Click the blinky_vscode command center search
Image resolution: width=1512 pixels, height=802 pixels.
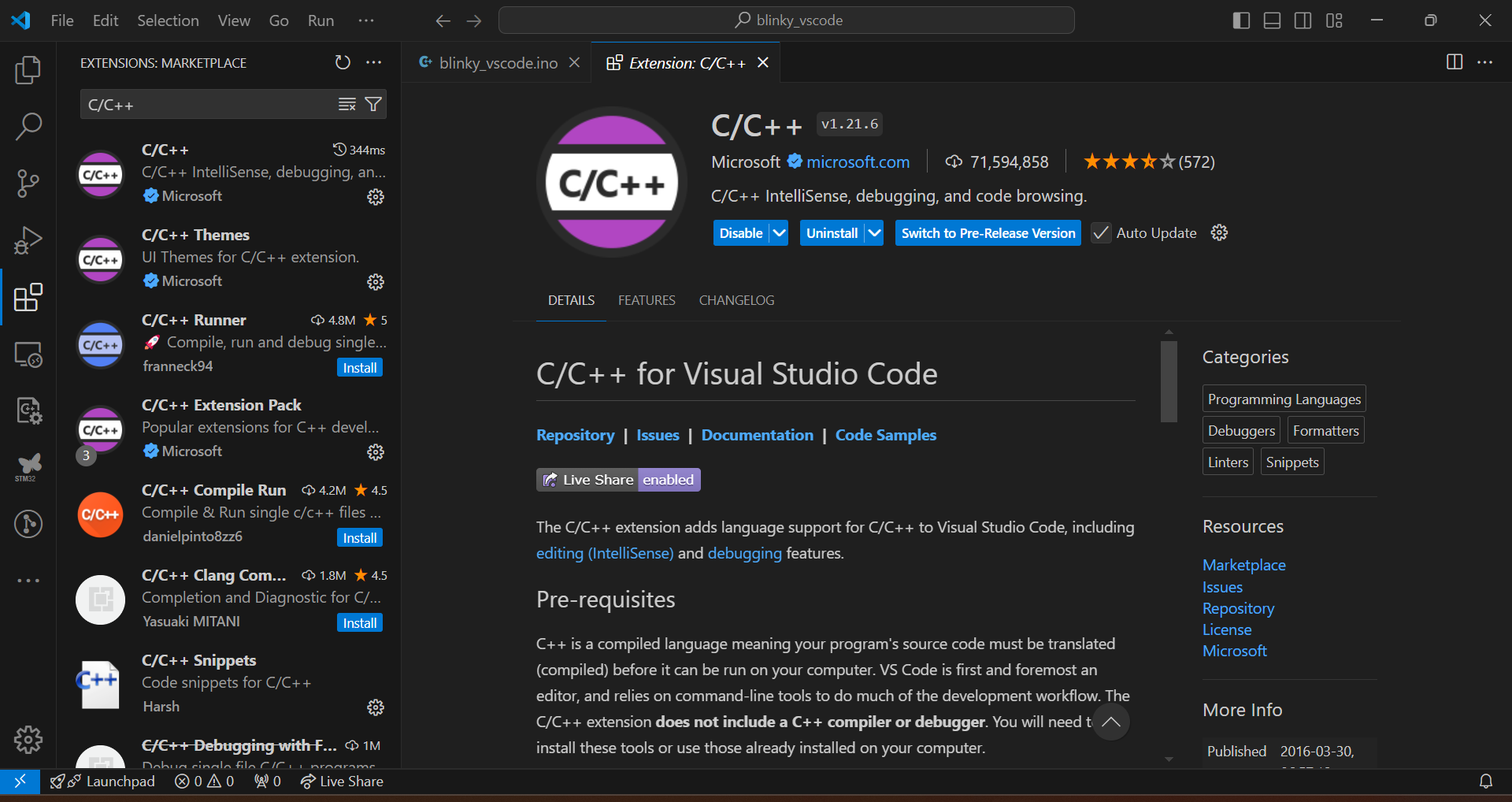coord(787,20)
